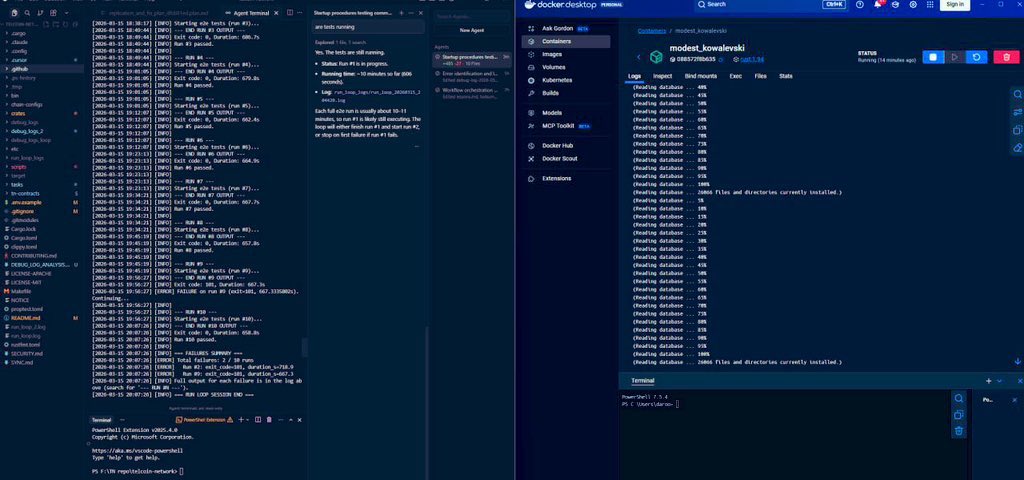Expand the .claude folder
Screen dimensions: 1024x480
[42, 42]
